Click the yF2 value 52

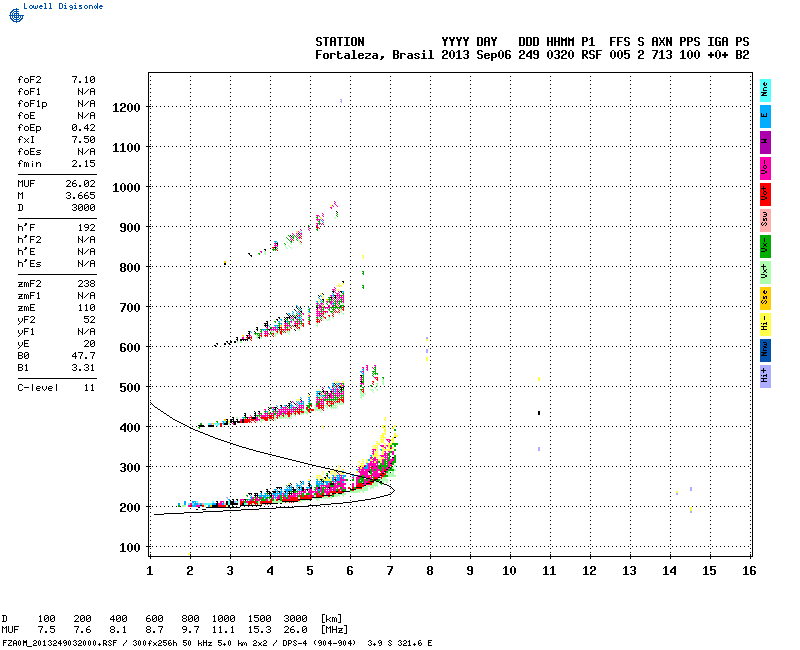[89, 320]
